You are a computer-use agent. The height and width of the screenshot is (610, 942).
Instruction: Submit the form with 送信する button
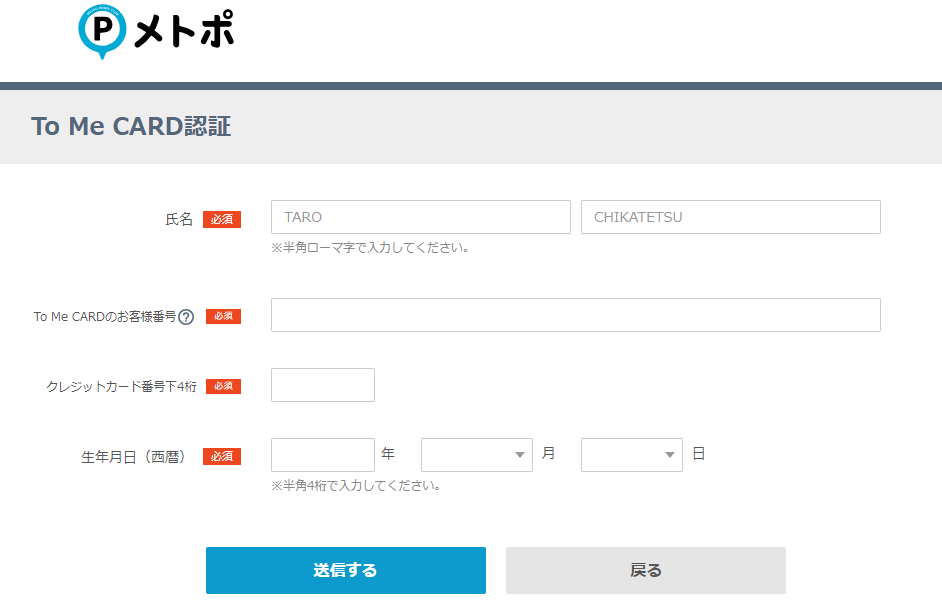345,570
